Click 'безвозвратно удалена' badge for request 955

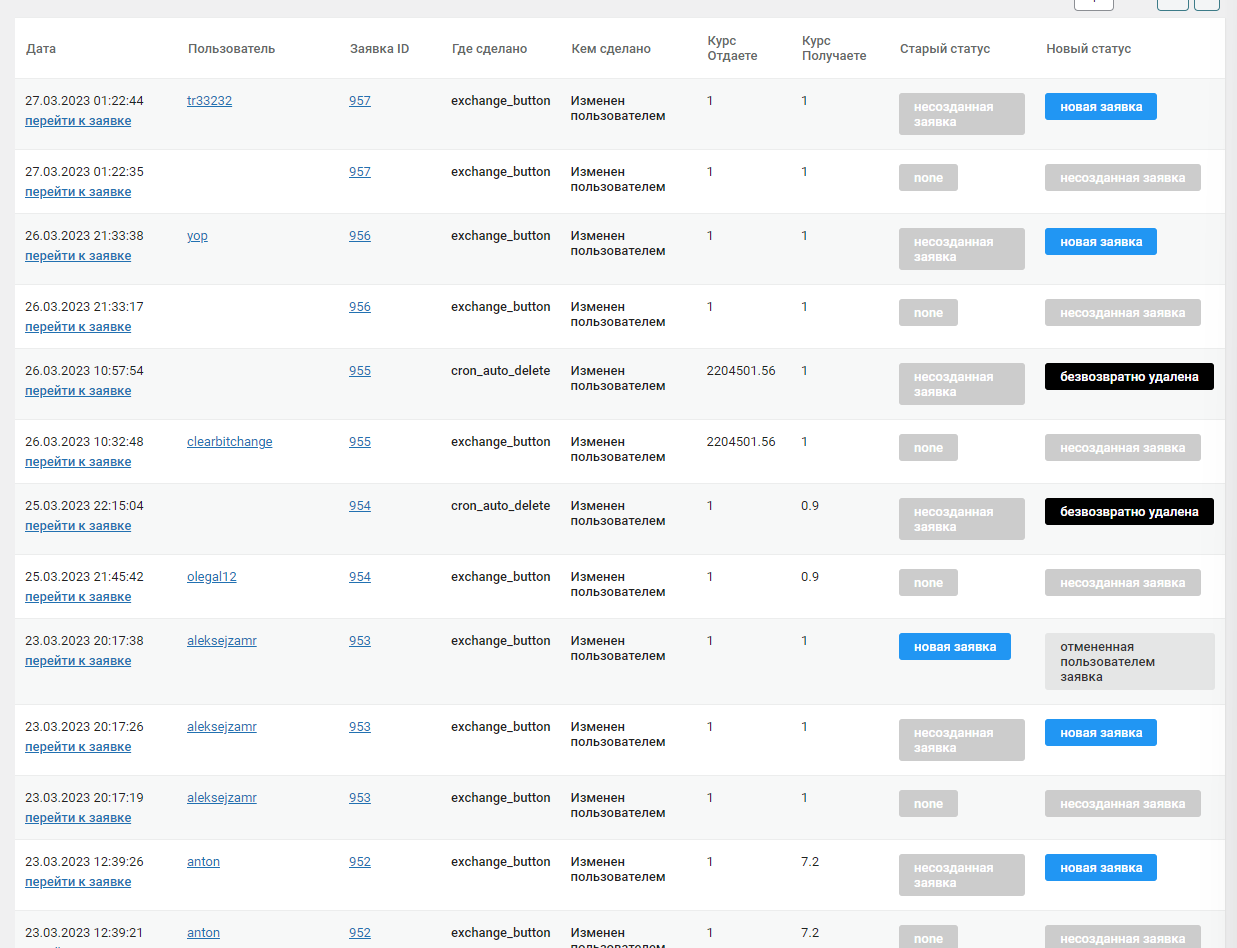(1129, 377)
